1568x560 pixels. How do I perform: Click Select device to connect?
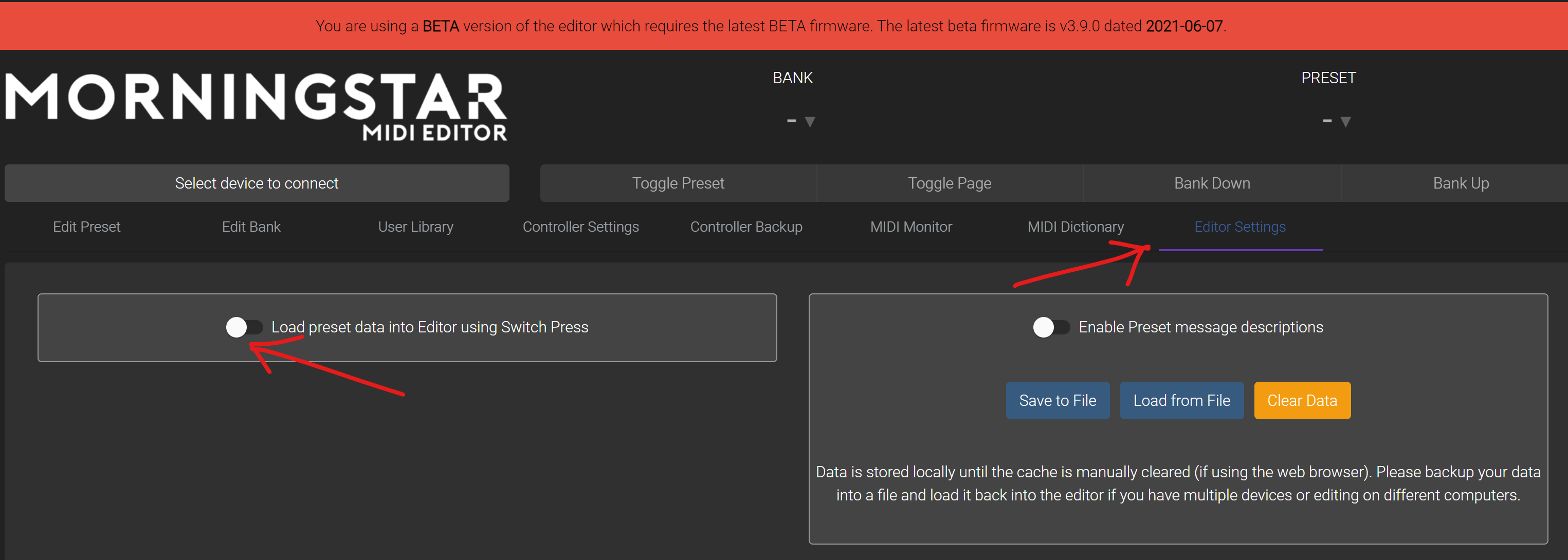click(x=256, y=183)
